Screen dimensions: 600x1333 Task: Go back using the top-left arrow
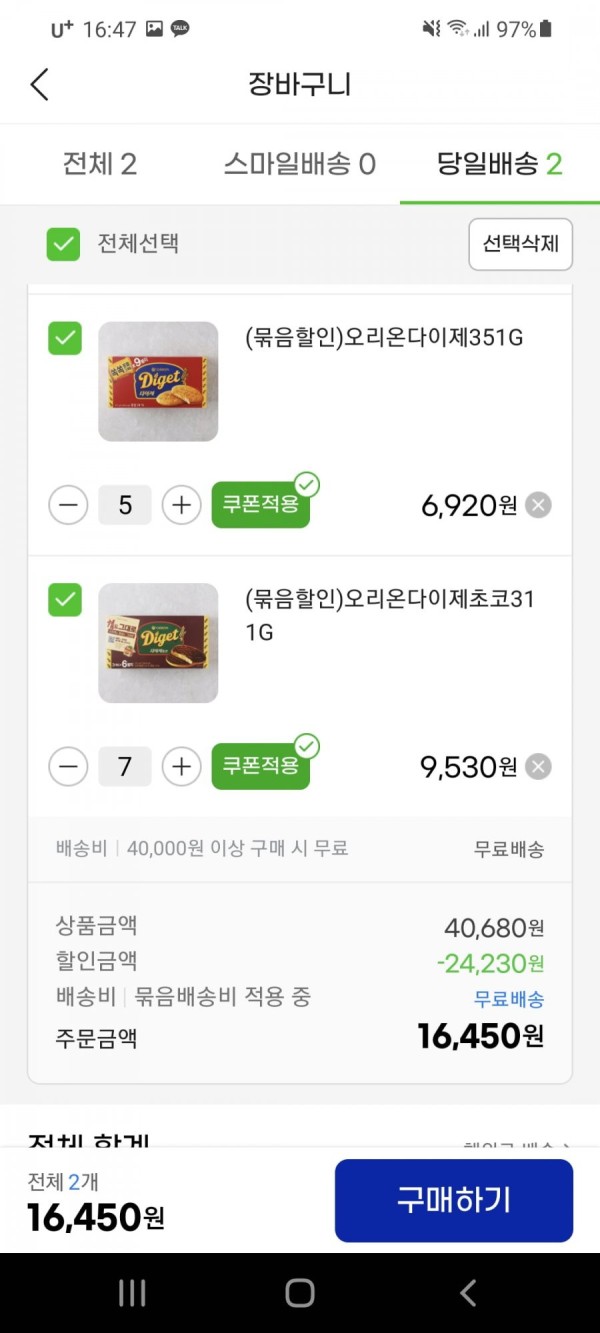(39, 84)
